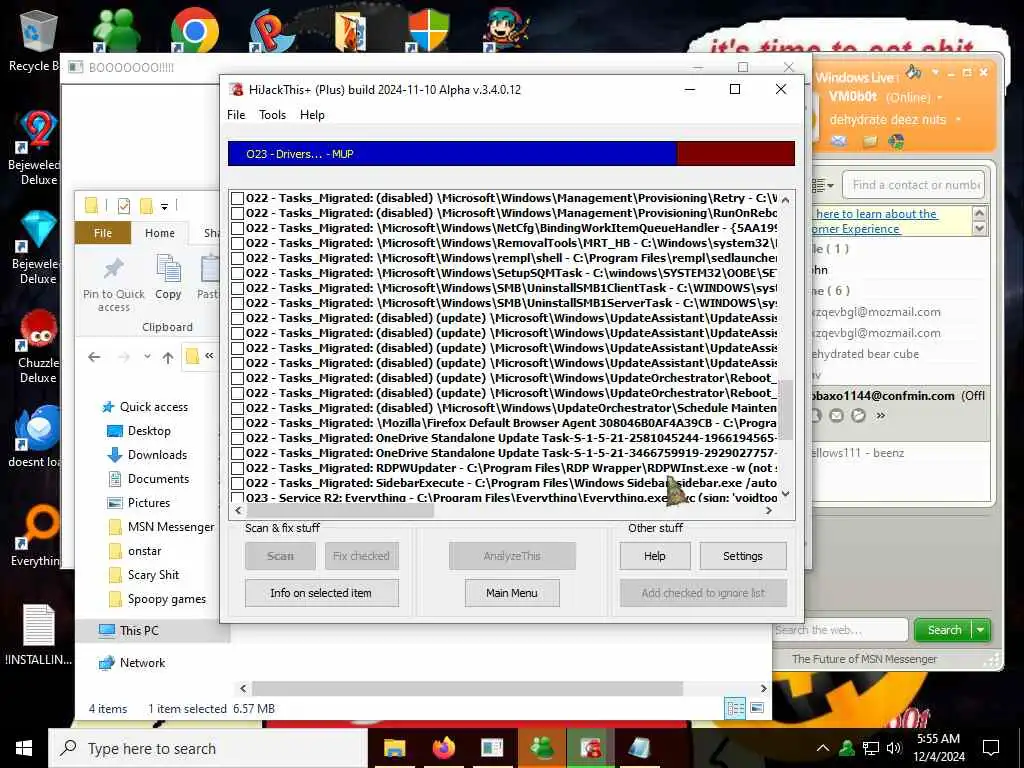Open the blue diamond Bejeweled Deluxe shortcut
1024x768 pixels.
point(37,247)
